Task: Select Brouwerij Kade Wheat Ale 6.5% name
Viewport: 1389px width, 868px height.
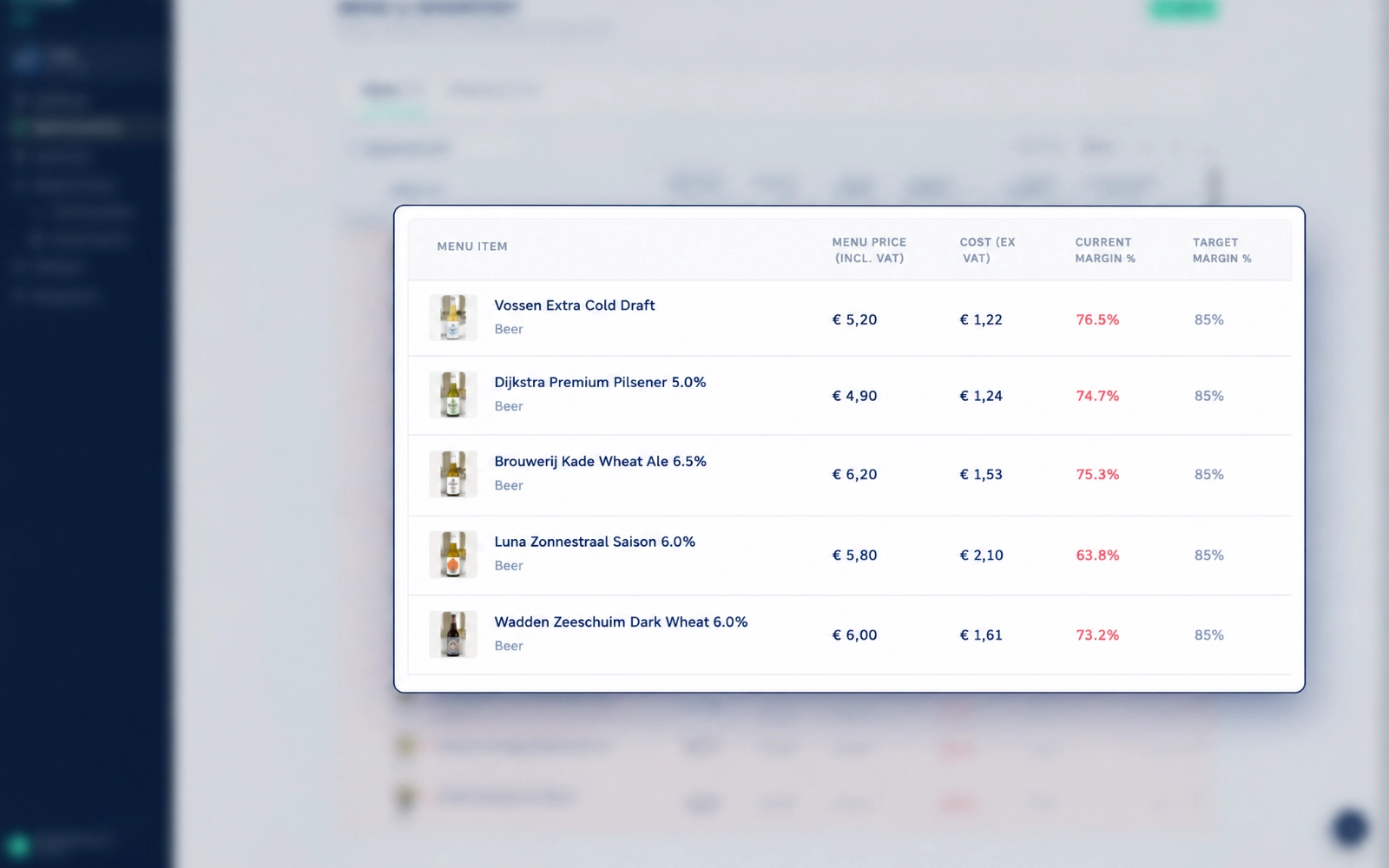Action: [600, 462]
